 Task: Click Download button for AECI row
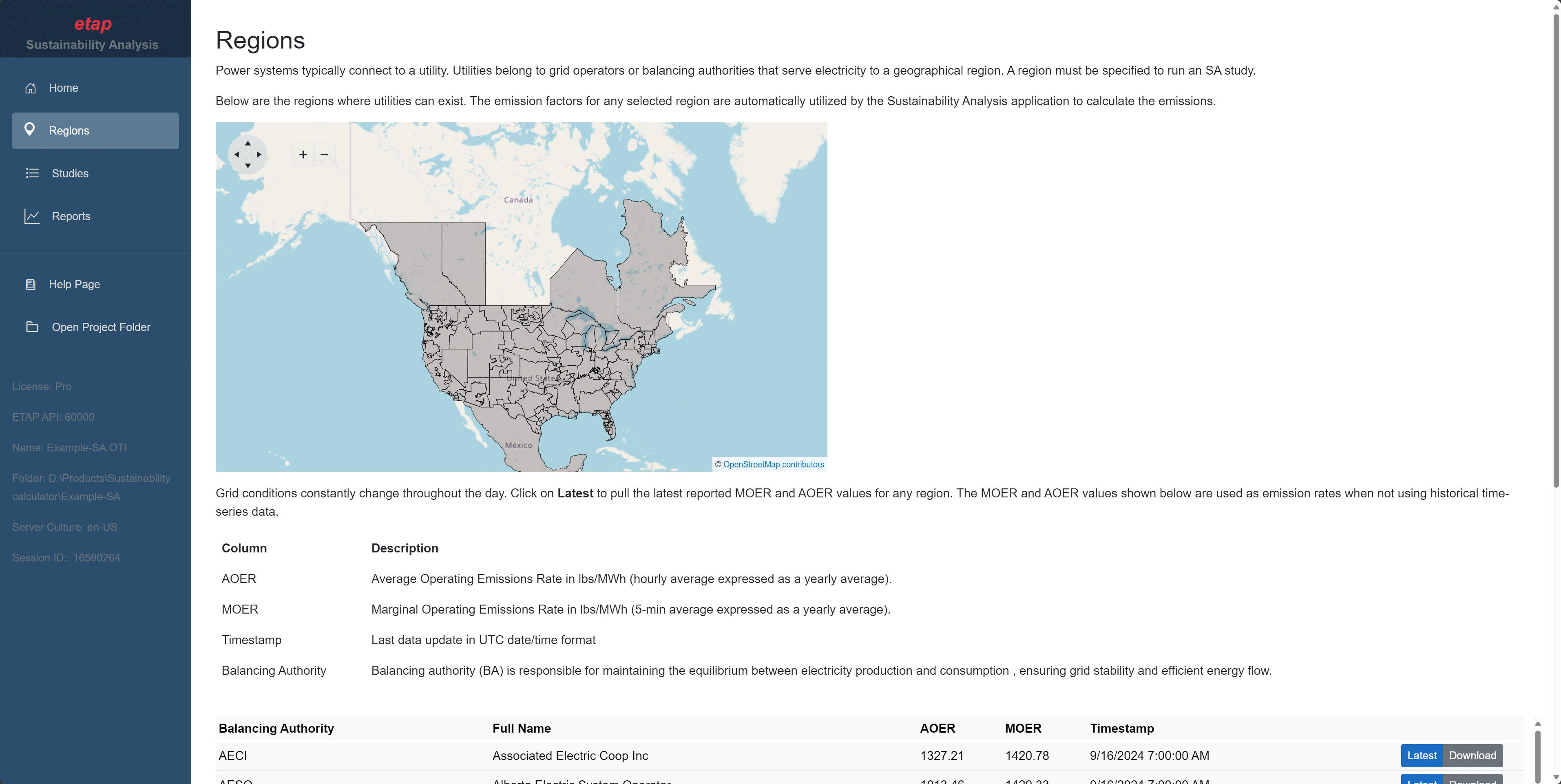click(x=1472, y=755)
